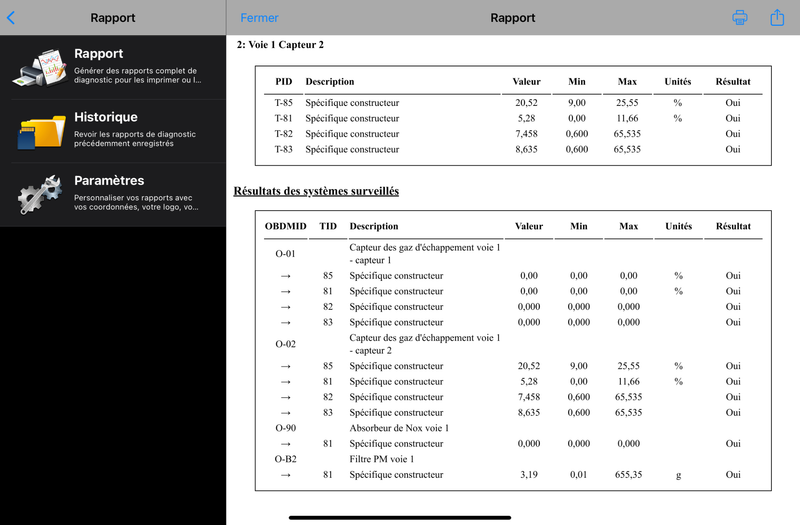Click the OBDMID column header
This screenshot has height=525, width=800.
(285, 226)
